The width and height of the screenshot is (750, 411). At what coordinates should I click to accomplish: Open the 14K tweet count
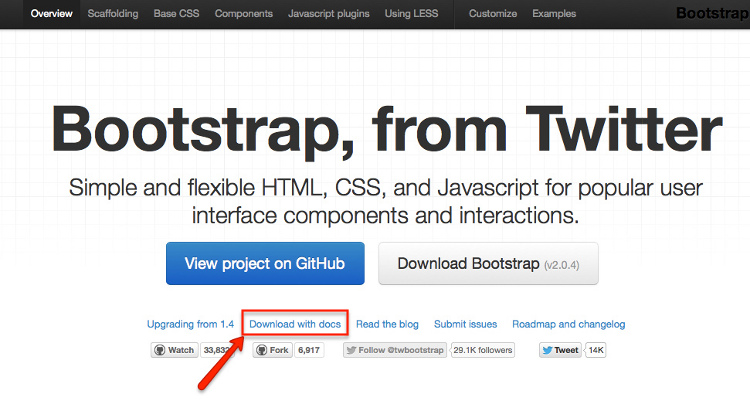[596, 351]
